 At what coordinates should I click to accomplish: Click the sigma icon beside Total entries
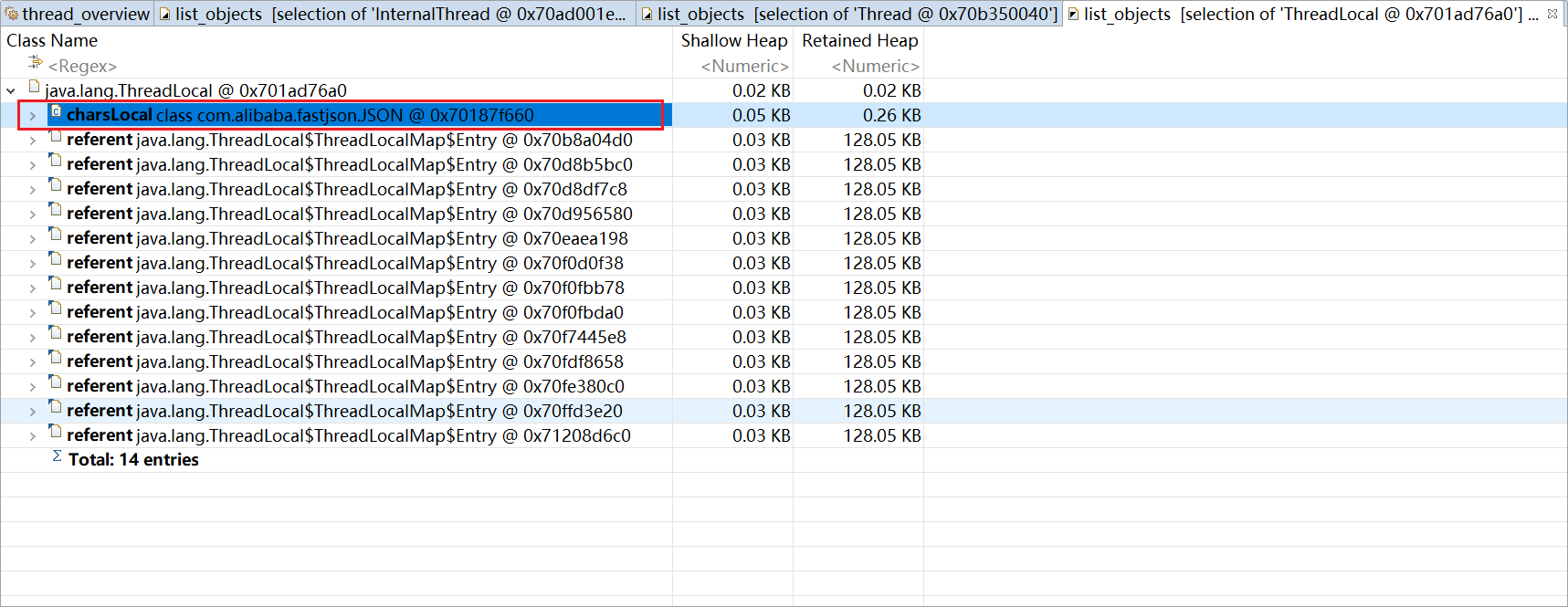[57, 456]
